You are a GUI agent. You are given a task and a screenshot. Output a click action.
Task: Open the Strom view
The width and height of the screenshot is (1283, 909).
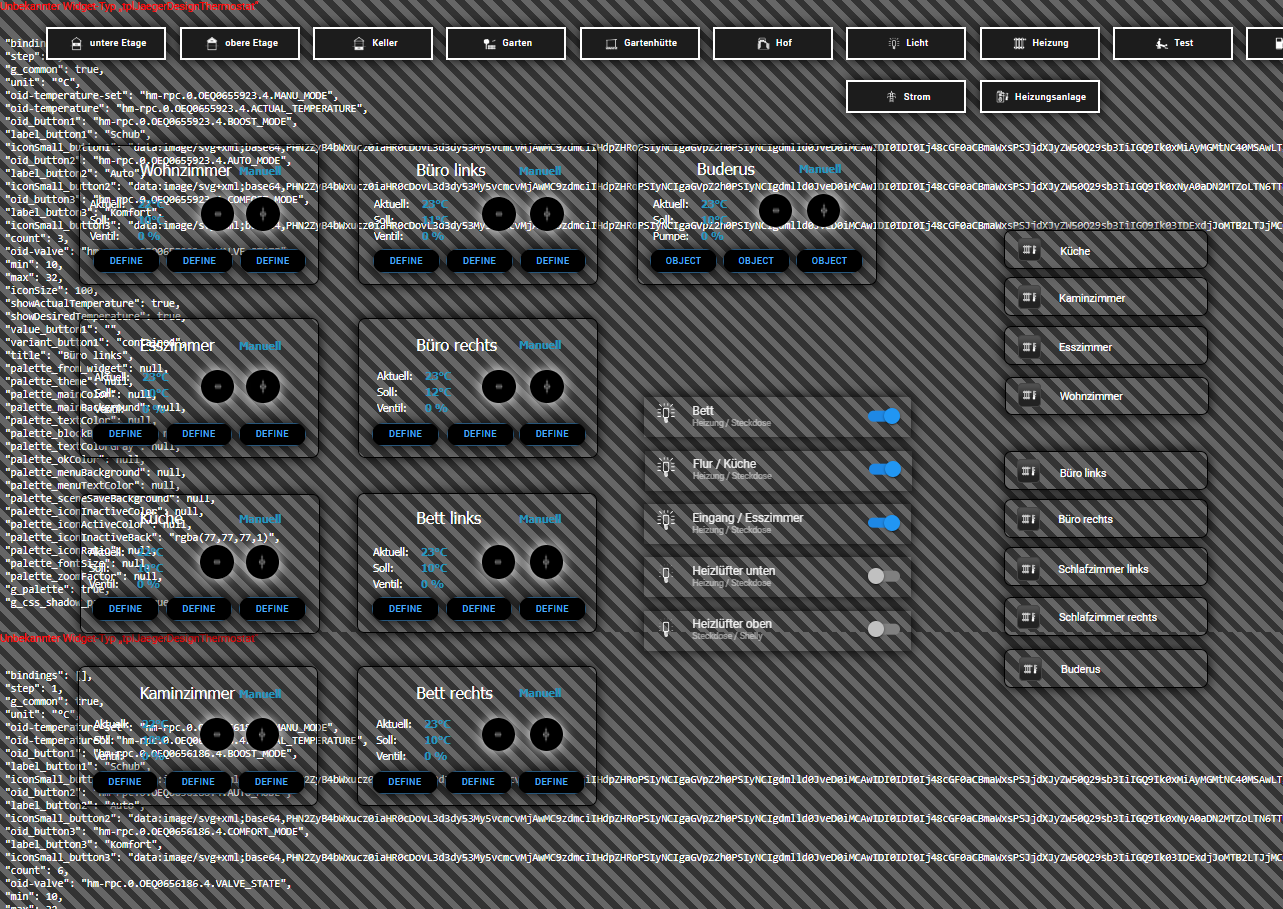906,97
